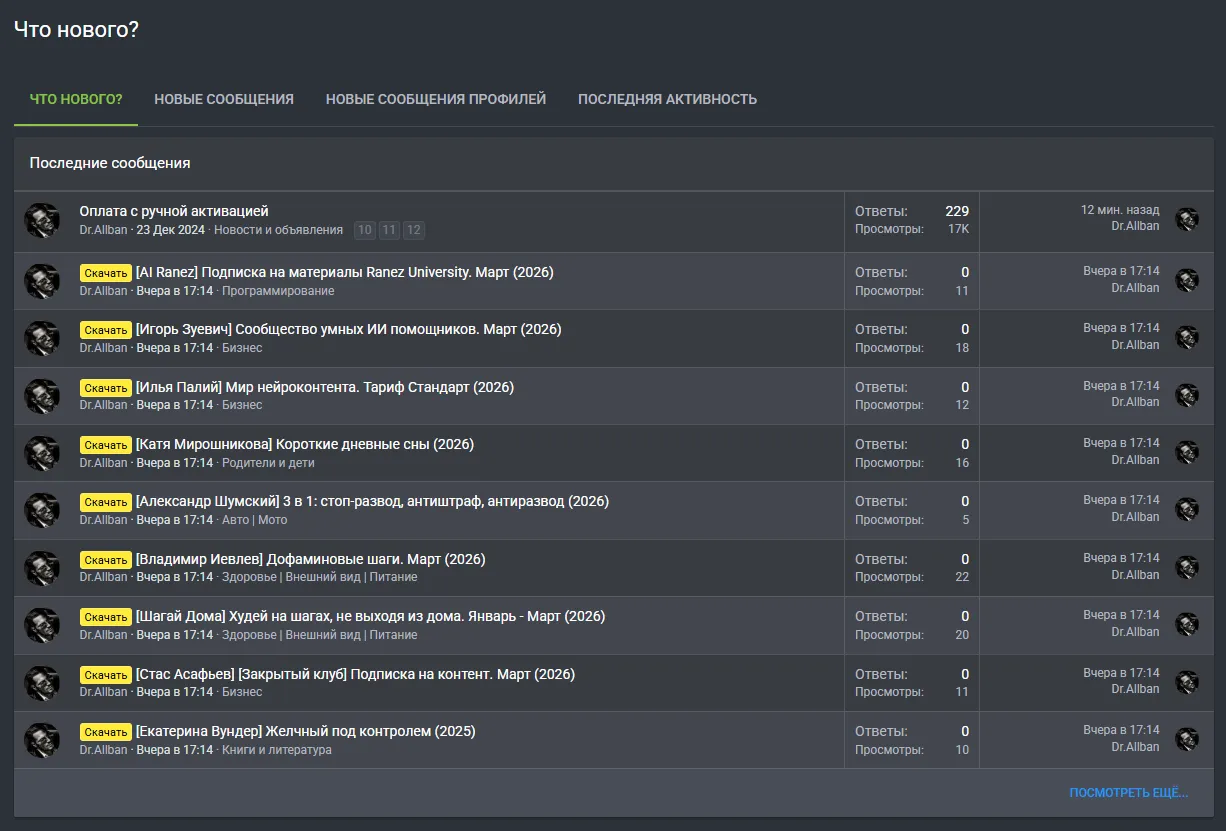The height and width of the screenshot is (831, 1226).
Task: Click last-poster avatar in Александр Шумский row
Action: (x=1187, y=509)
